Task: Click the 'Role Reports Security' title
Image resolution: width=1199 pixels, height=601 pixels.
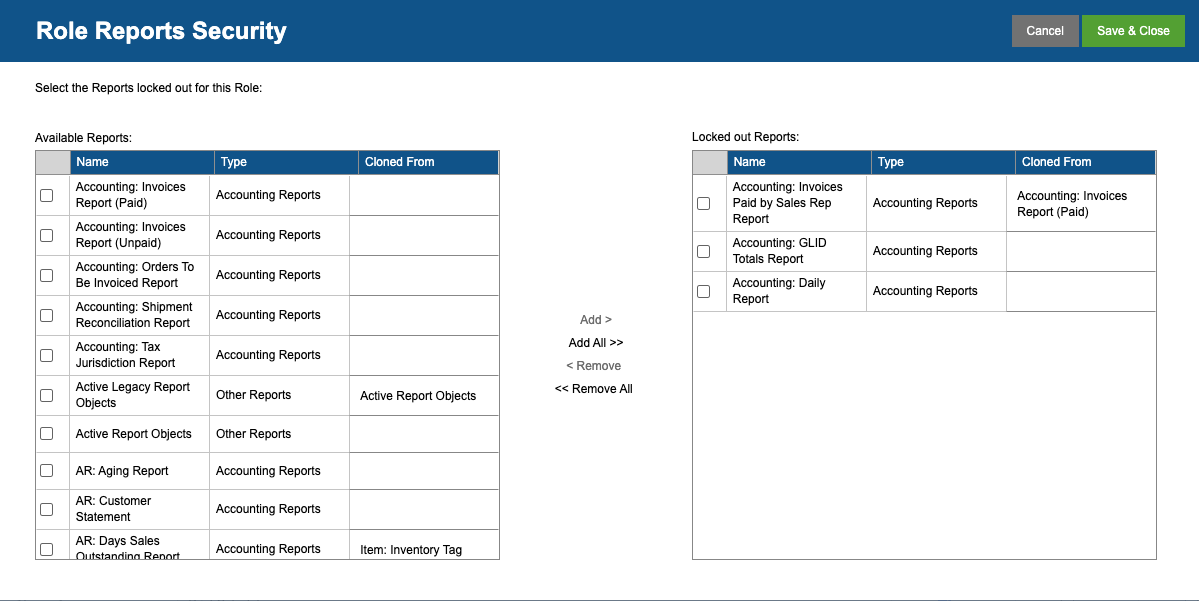Action: 161,31
